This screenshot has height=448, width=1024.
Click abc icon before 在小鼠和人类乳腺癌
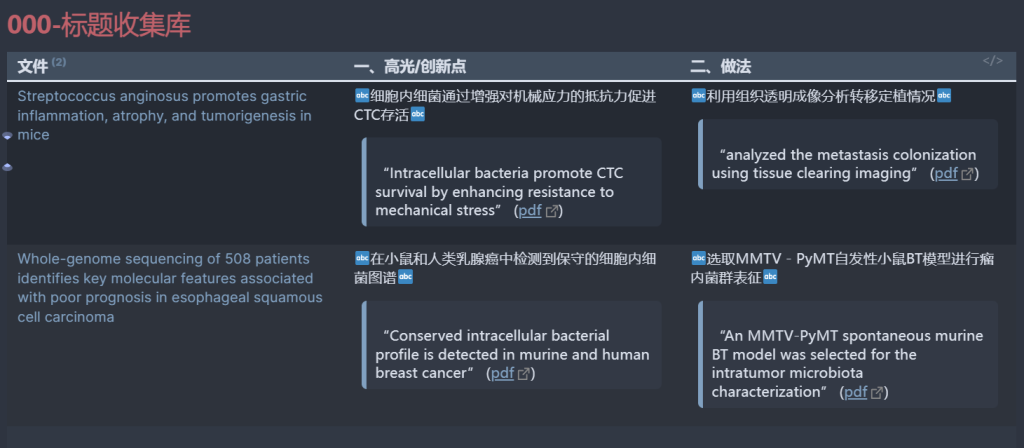[361, 258]
